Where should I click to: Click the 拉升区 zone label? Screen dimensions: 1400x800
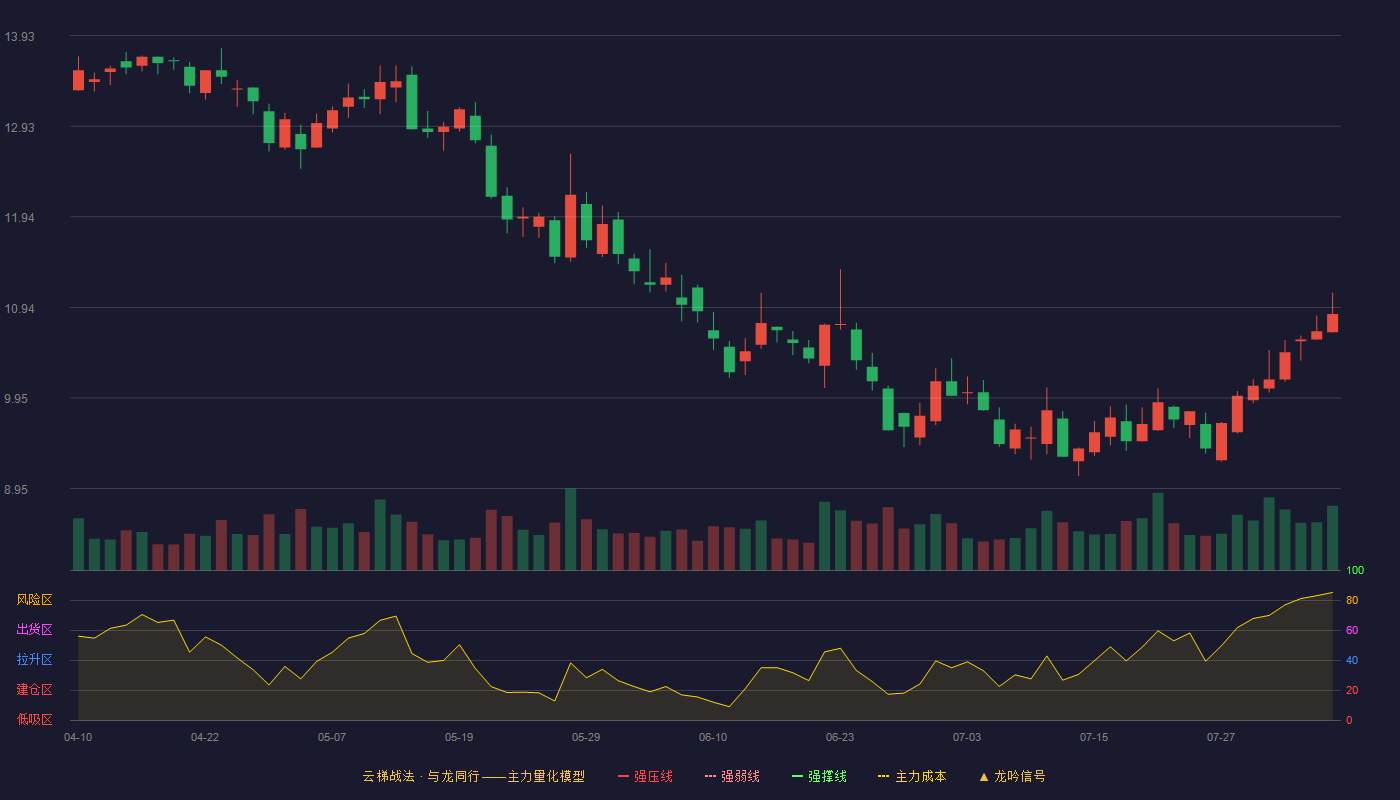coord(34,660)
